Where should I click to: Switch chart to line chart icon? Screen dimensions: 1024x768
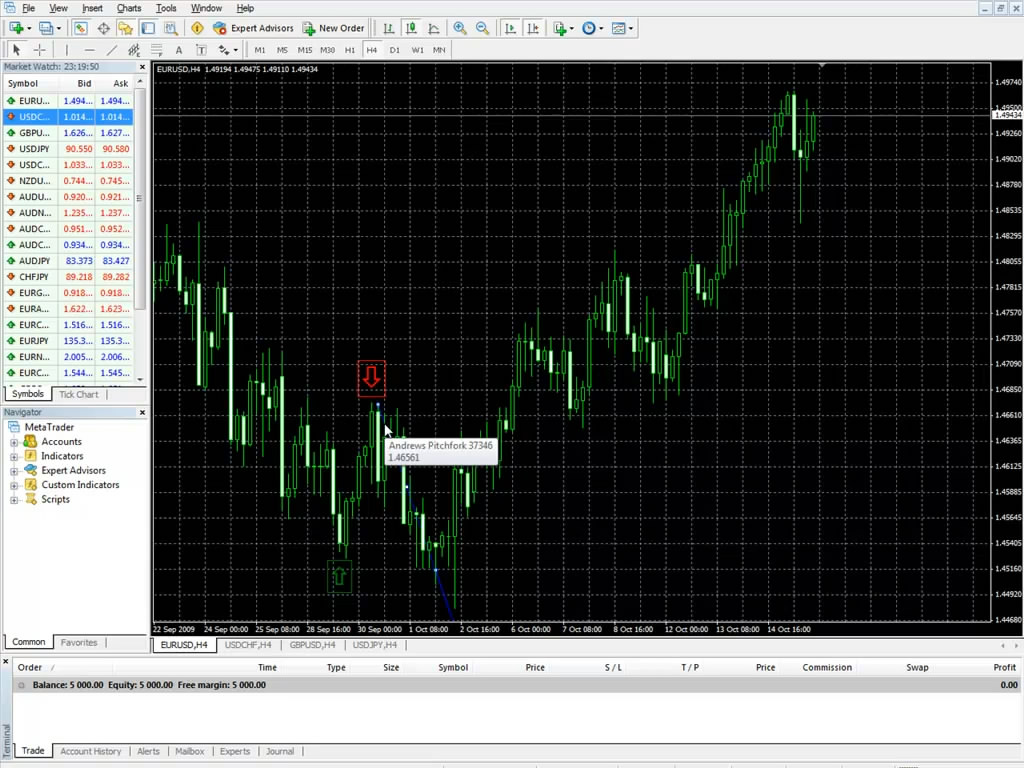(434, 28)
